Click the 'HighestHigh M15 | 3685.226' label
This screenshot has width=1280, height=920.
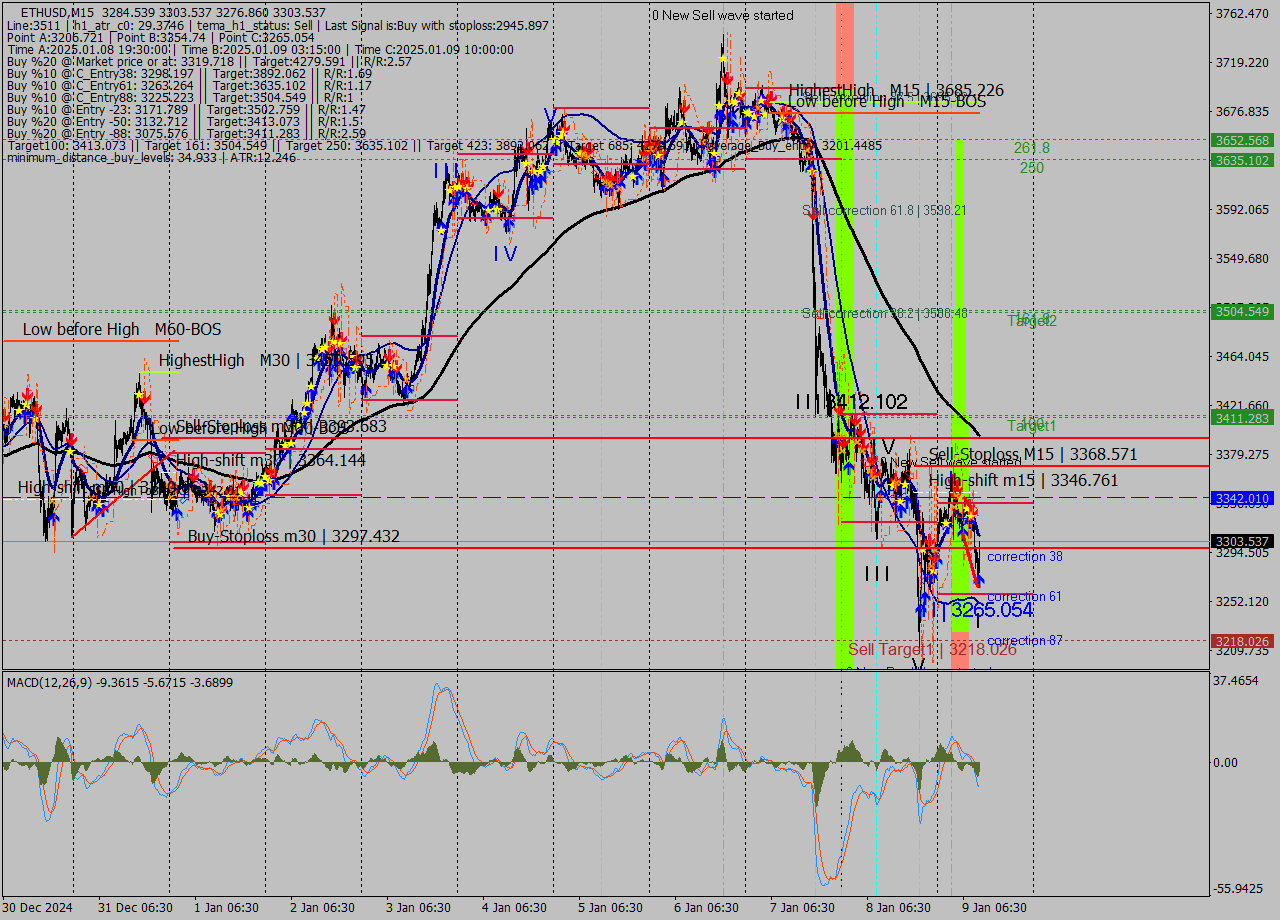tap(896, 90)
